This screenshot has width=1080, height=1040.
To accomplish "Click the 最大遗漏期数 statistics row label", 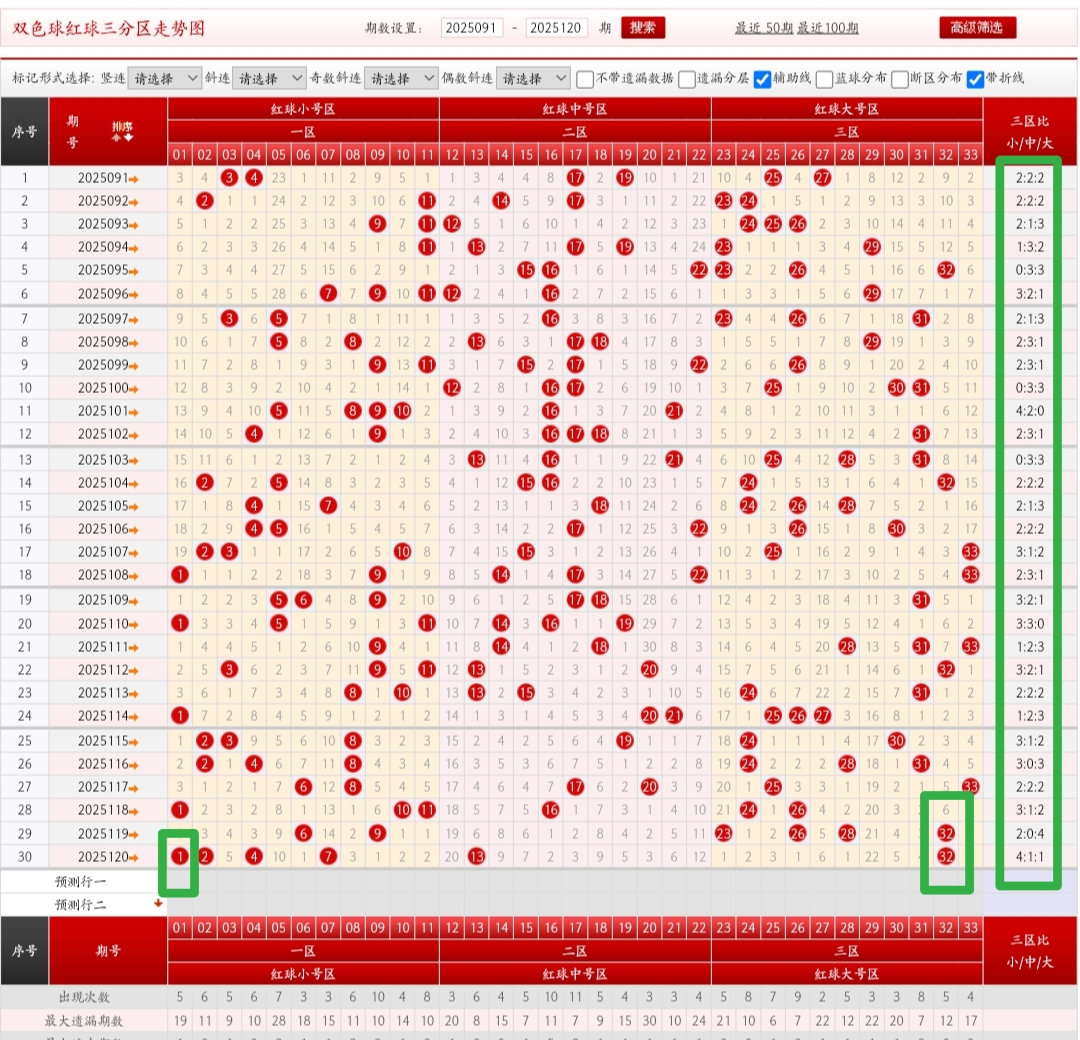I will coord(83,1021).
